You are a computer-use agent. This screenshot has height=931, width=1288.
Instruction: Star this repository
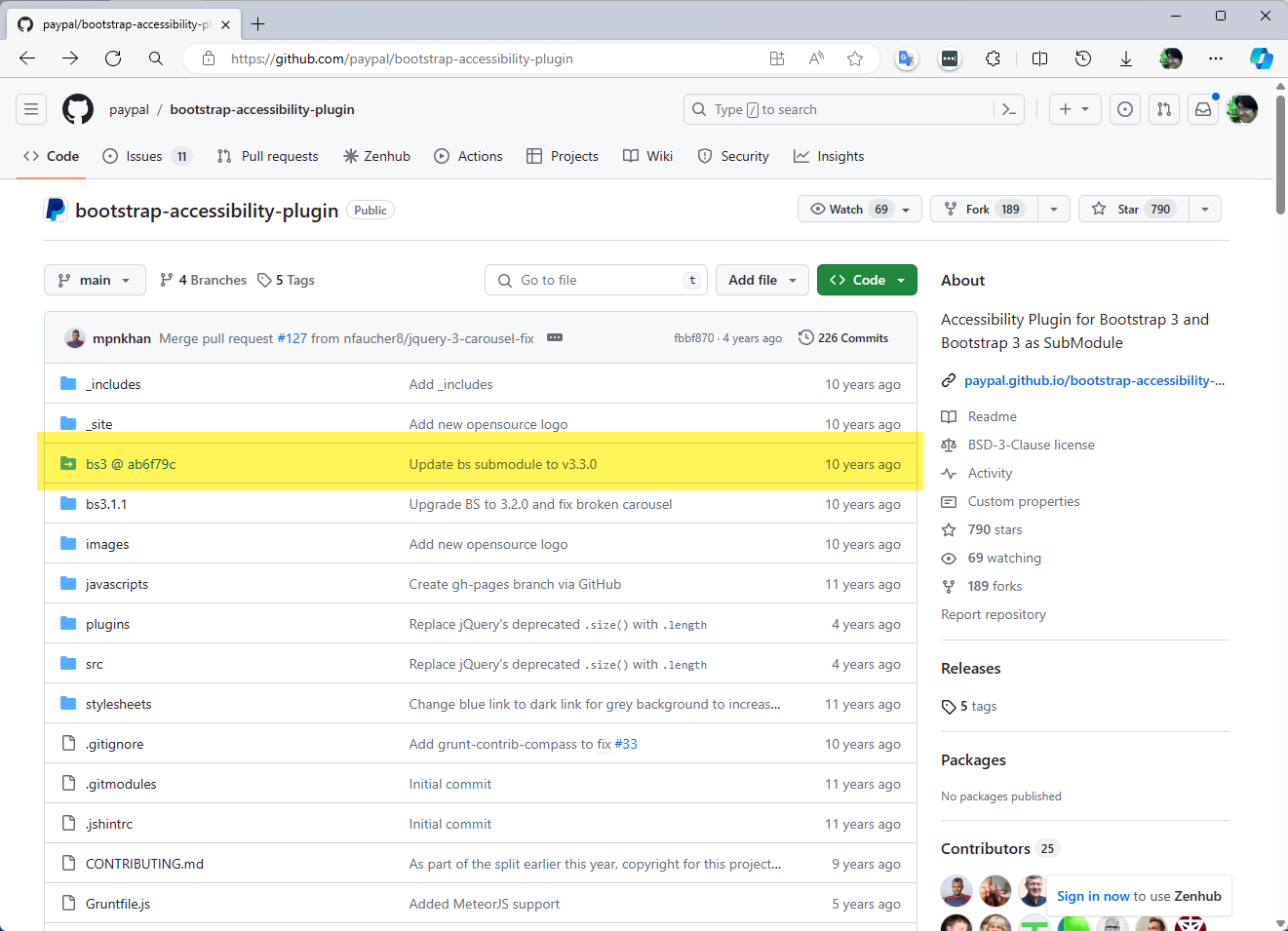coord(1133,209)
